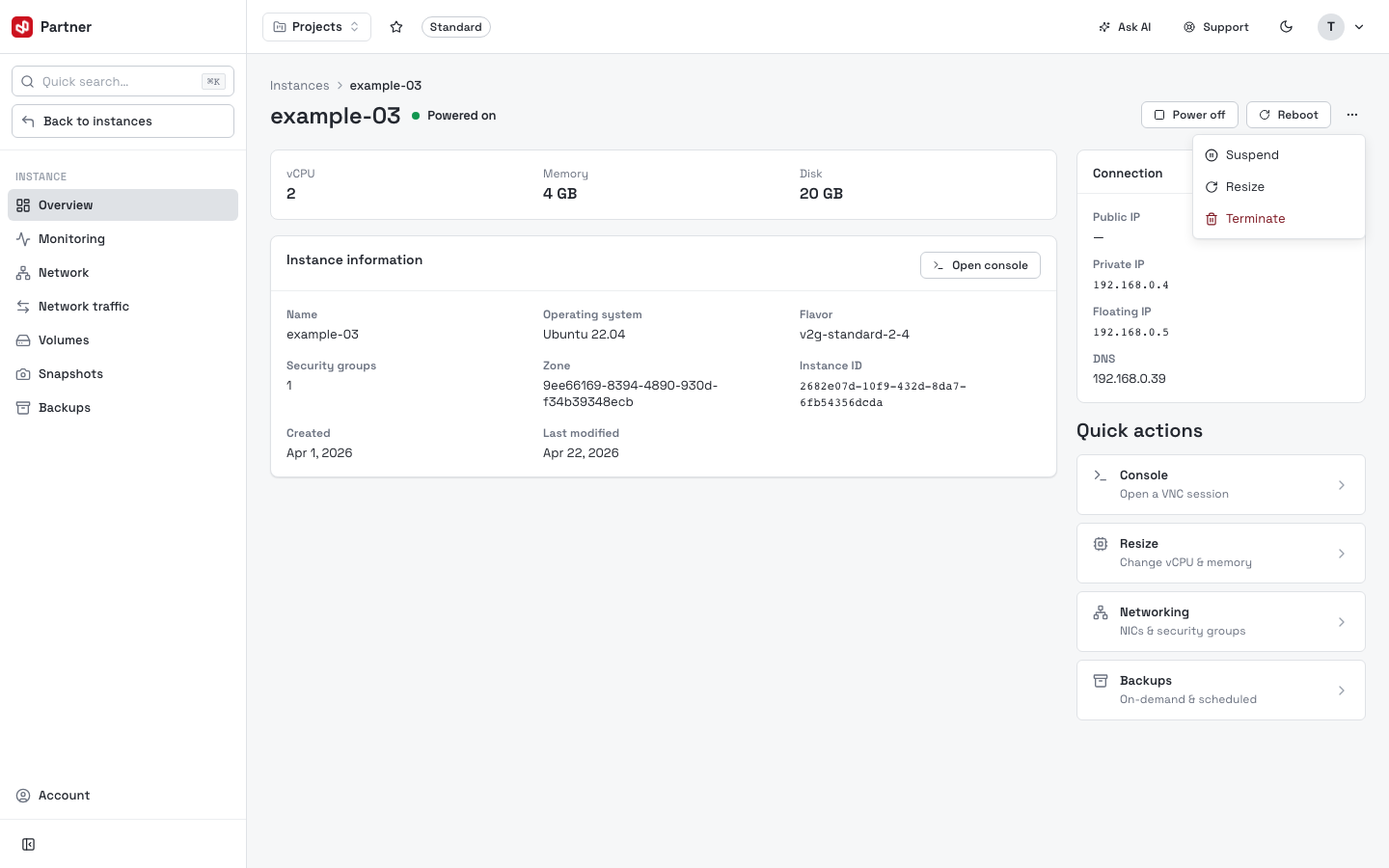
Task: Click the Floating IP 192.168.0.5
Action: click(x=1130, y=333)
